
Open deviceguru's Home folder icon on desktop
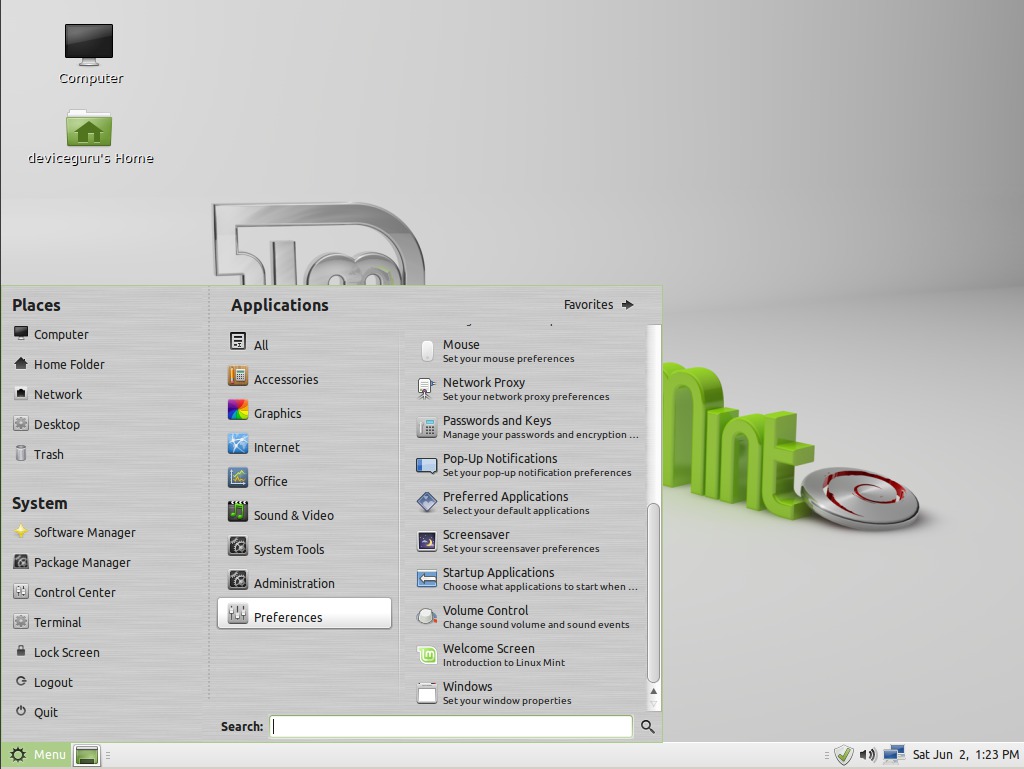(89, 128)
